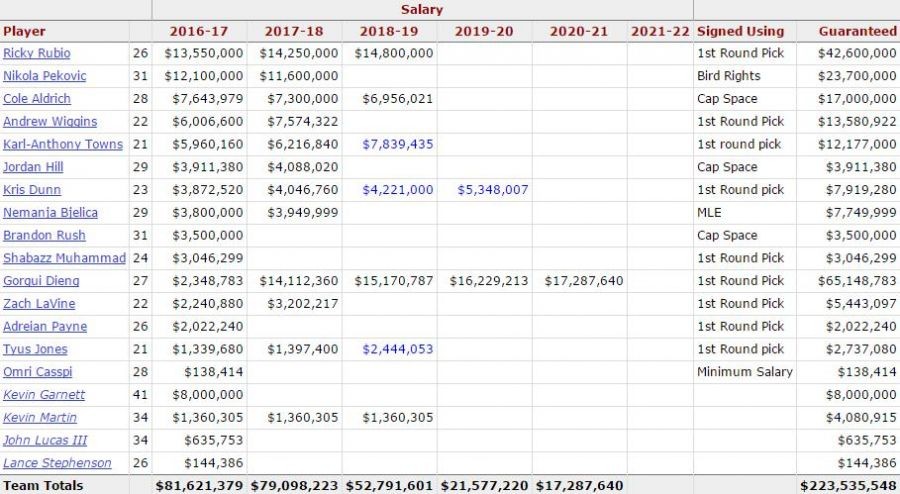
Task: Select Gorgui Dieng's $65,148,783 guaranteed cell
Action: click(858, 281)
